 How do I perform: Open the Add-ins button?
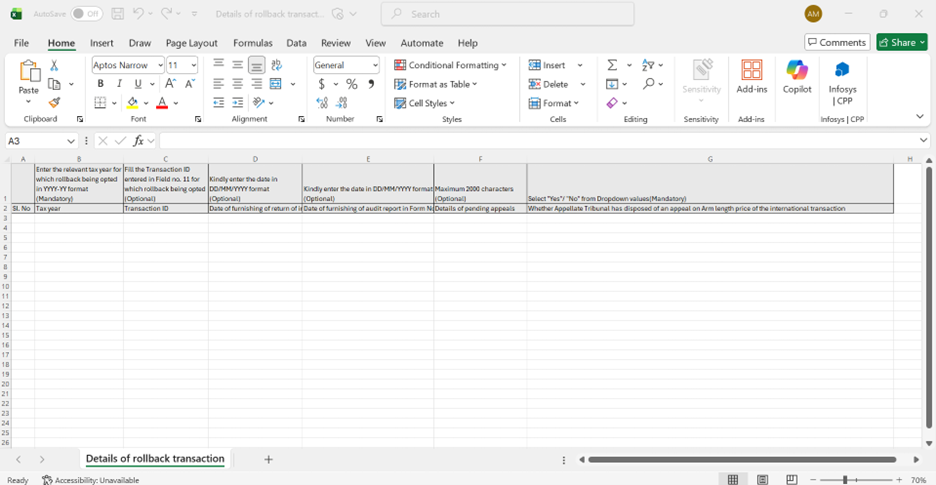pyautogui.click(x=751, y=76)
